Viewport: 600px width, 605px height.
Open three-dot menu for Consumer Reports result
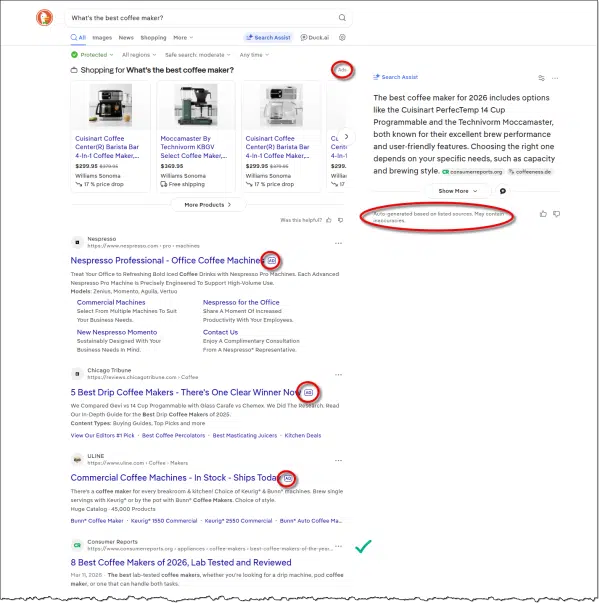point(338,546)
